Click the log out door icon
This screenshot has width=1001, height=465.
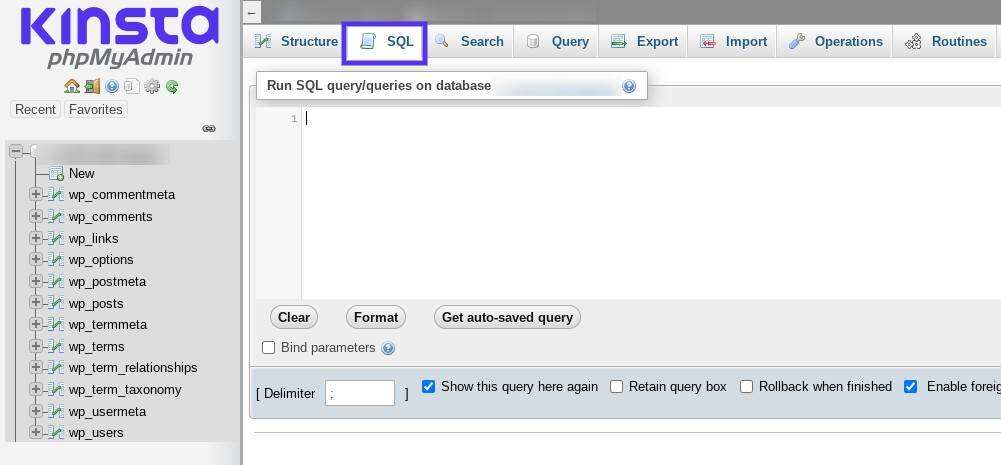click(x=92, y=87)
